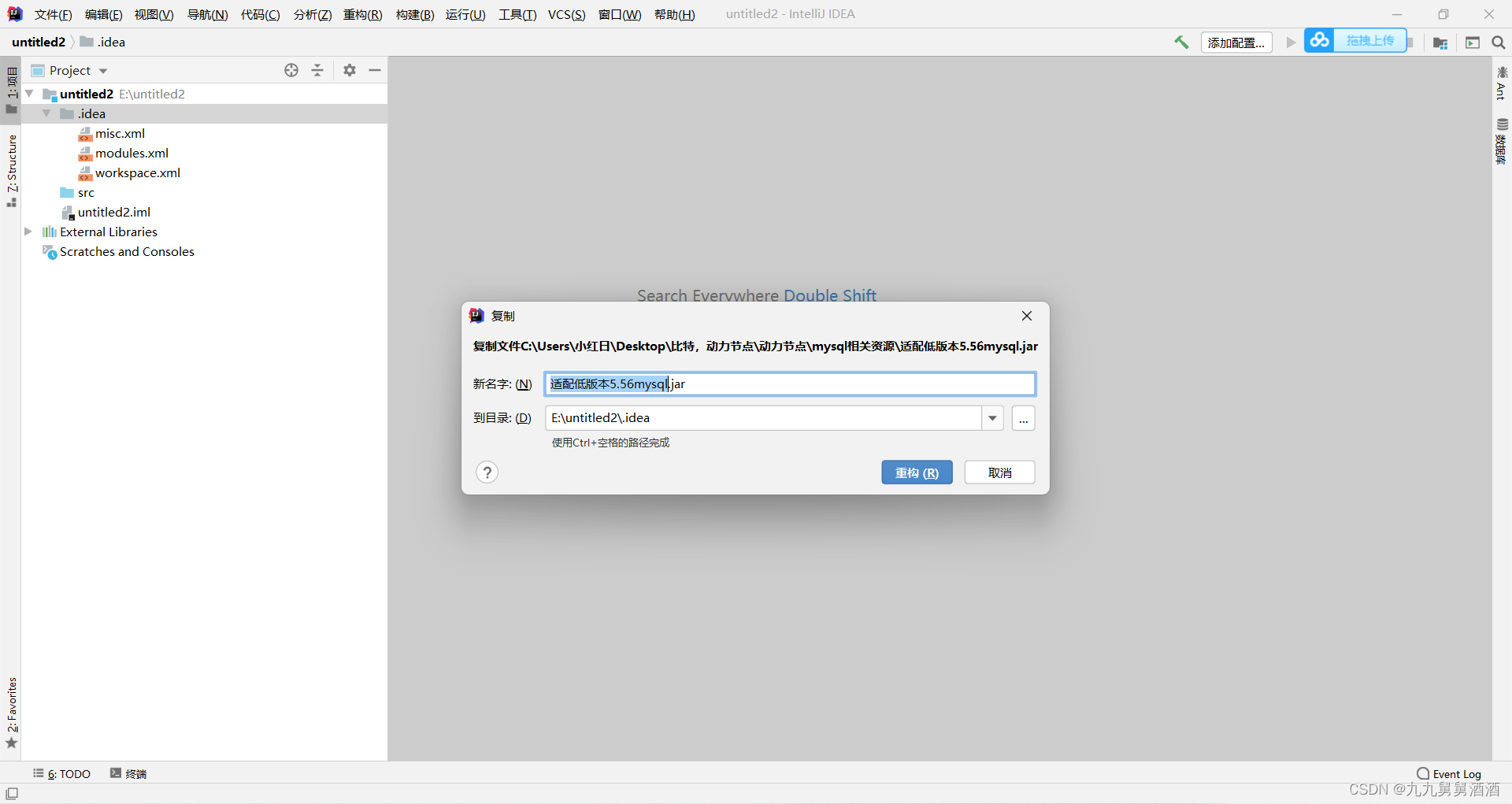The height and width of the screenshot is (804, 1512).
Task: Collapse the .idea folder node
Action: click(46, 113)
